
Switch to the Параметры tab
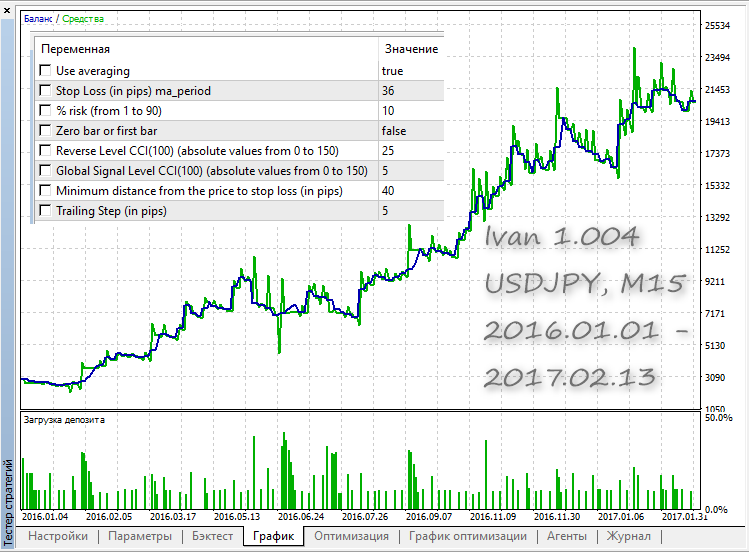140,536
